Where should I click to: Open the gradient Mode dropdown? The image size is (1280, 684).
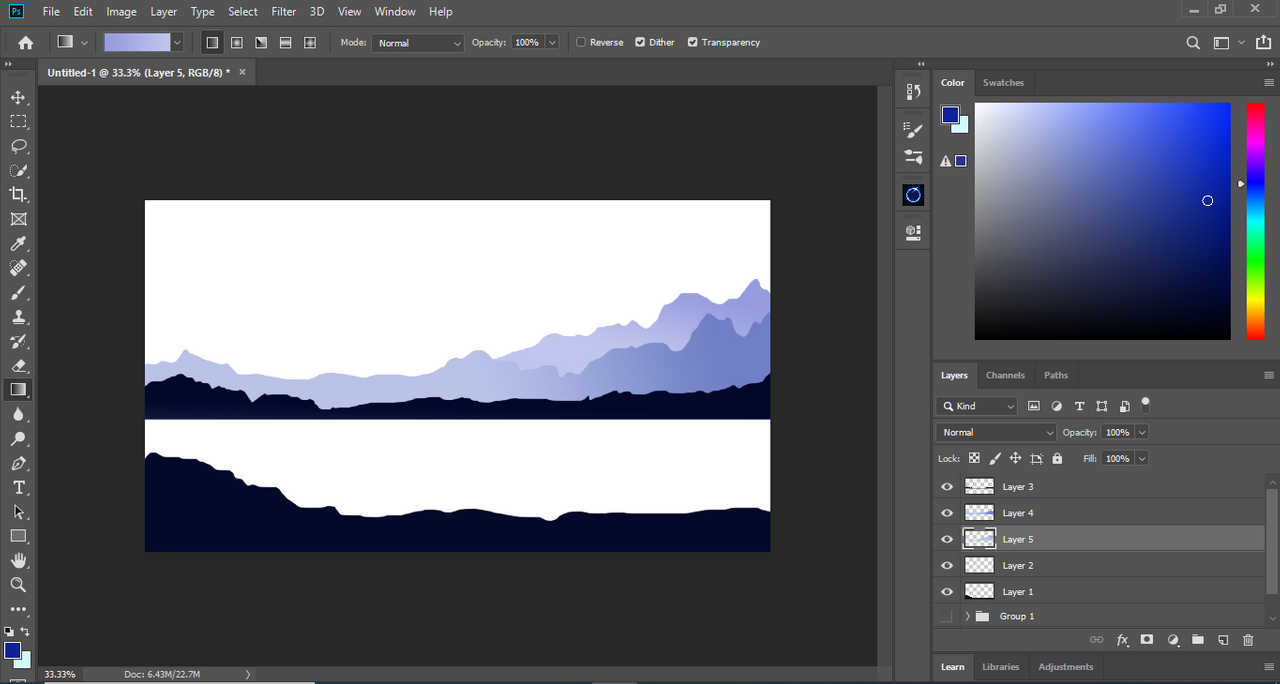click(x=418, y=43)
